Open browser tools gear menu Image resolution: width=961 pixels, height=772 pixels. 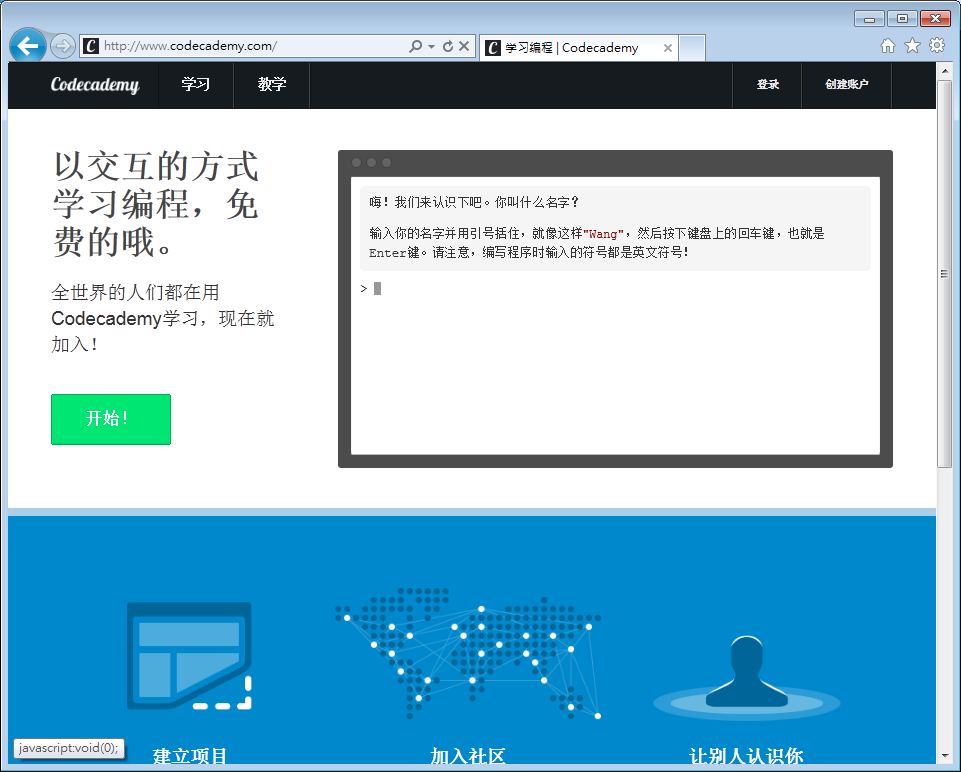(937, 45)
